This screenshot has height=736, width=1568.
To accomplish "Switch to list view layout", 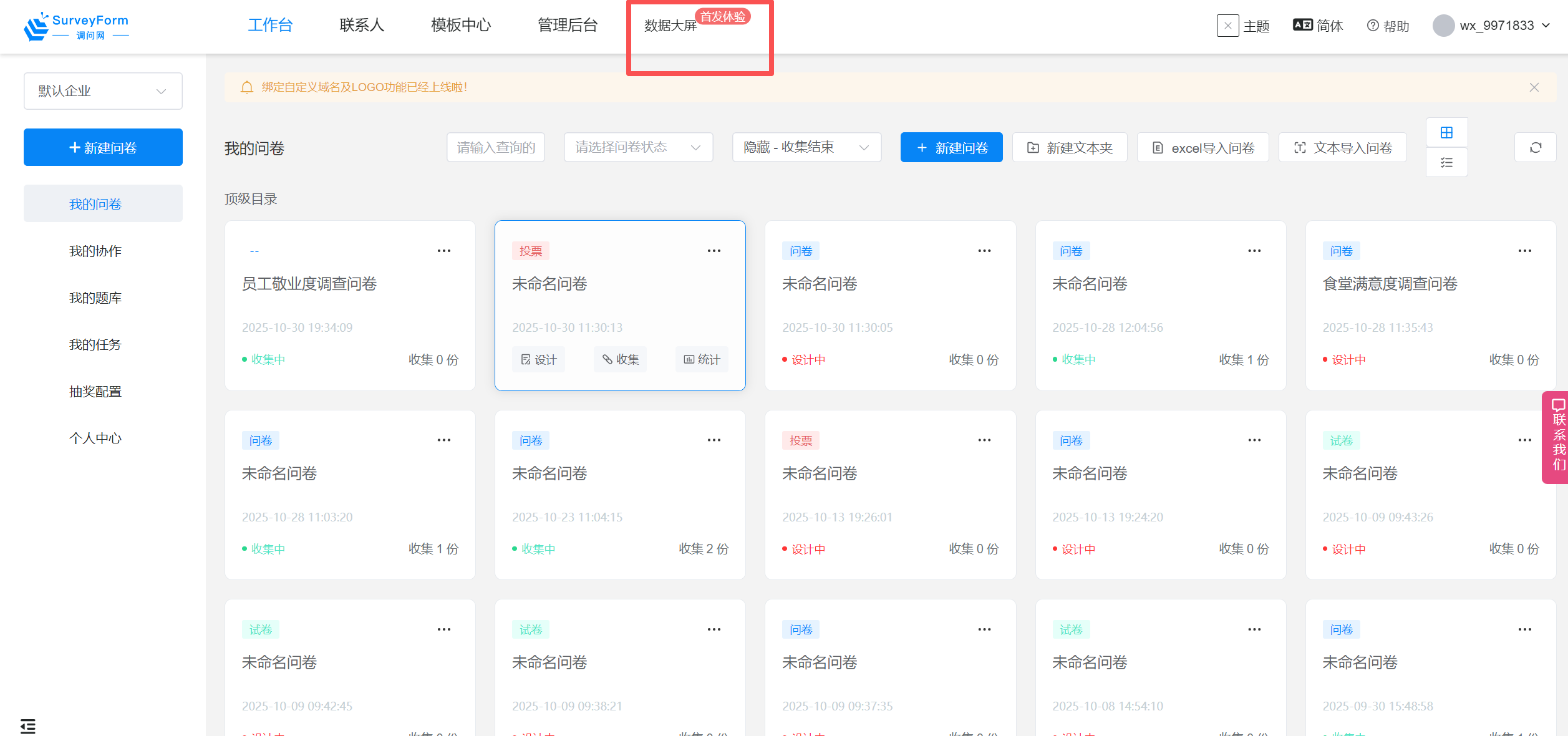I will click(x=1446, y=163).
